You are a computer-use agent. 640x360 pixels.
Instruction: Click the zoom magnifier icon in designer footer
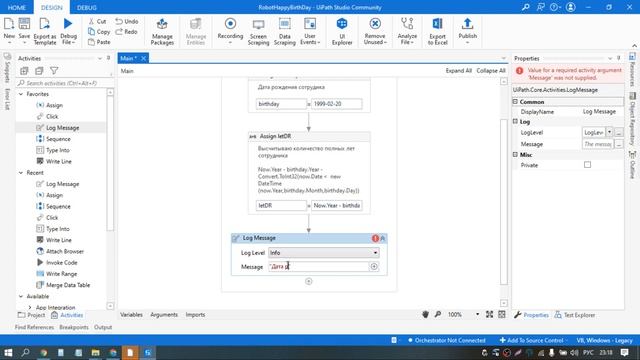pyautogui.click(x=438, y=314)
